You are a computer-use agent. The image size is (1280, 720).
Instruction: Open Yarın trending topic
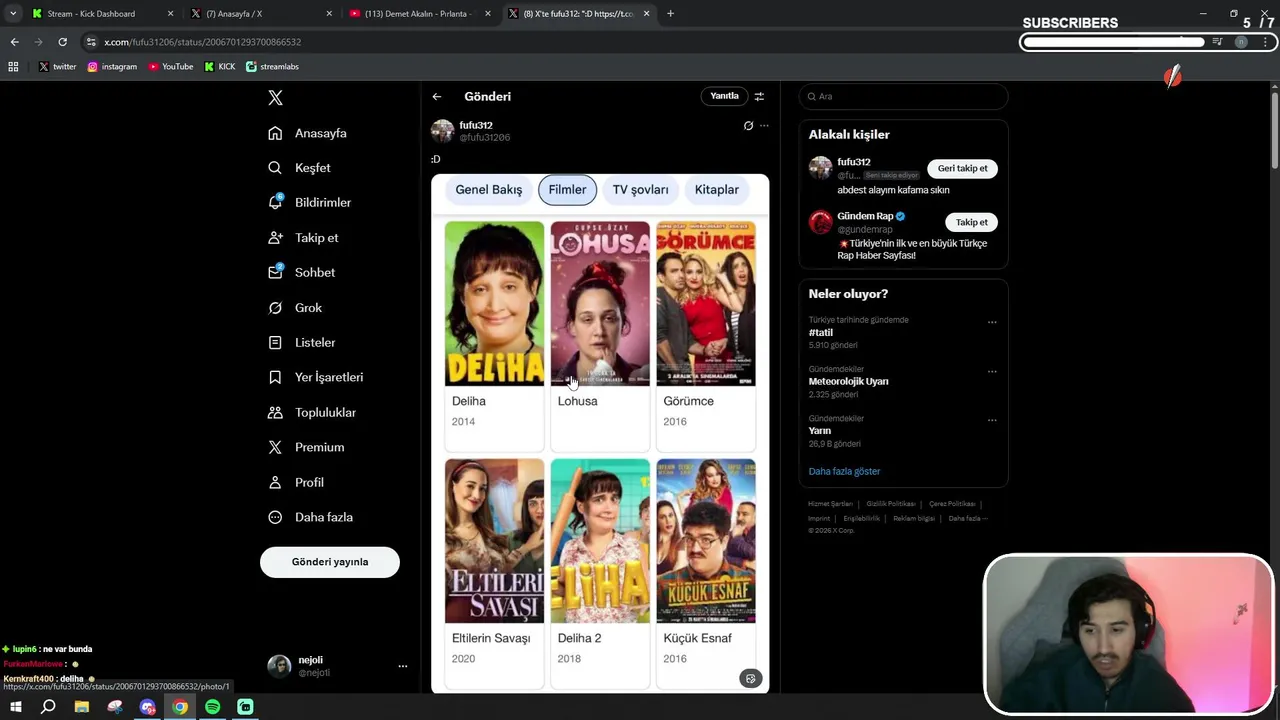coord(820,430)
